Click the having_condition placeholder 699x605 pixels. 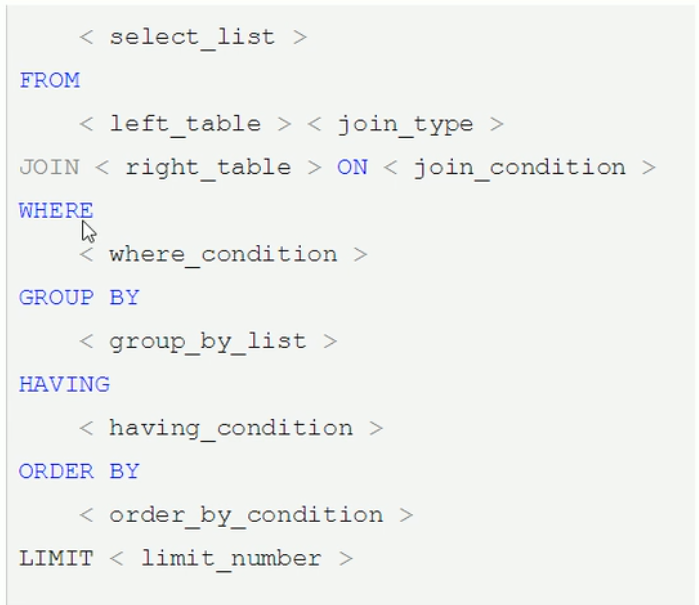231,429
